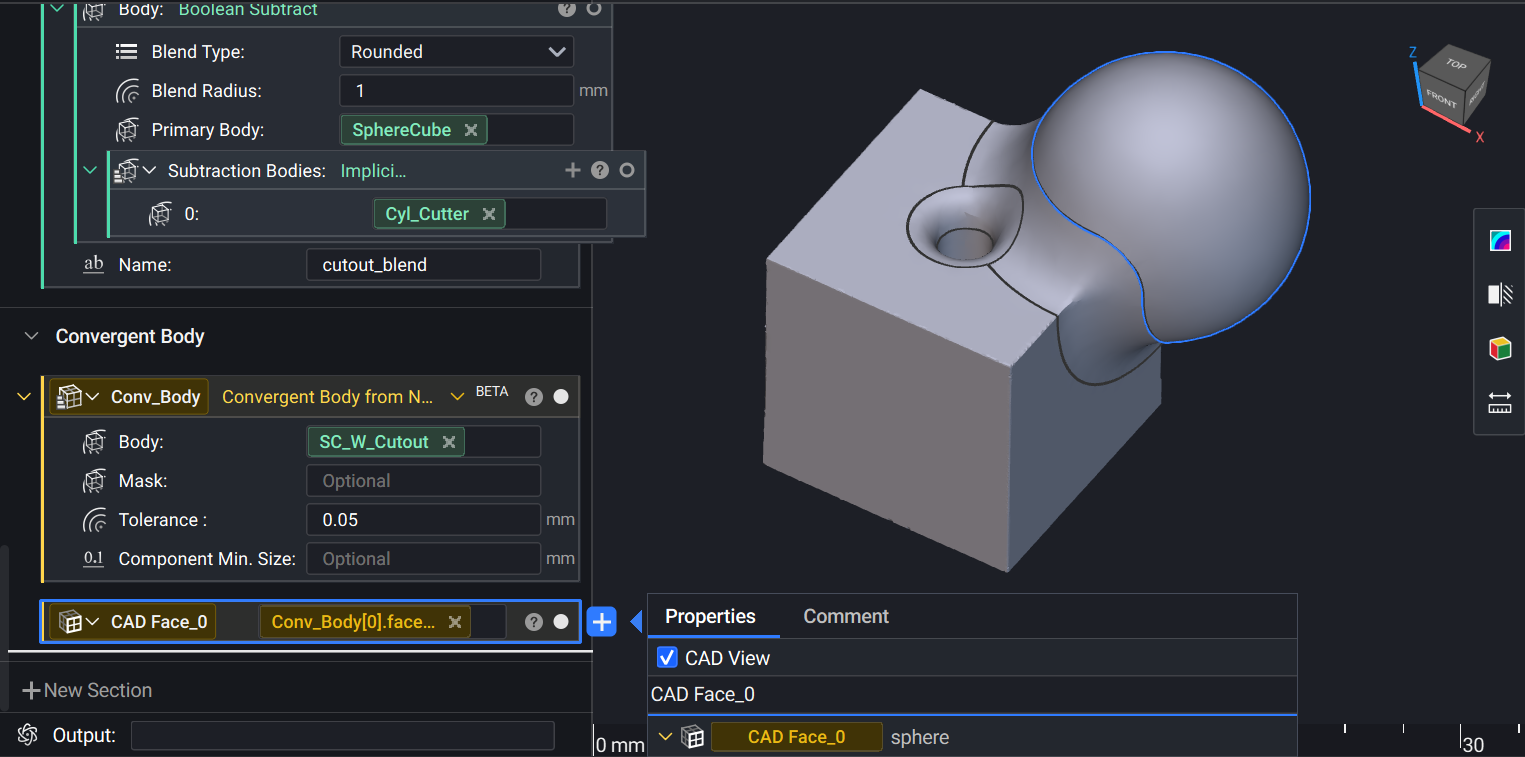Click the Output icon at bottom left

[x=28, y=735]
